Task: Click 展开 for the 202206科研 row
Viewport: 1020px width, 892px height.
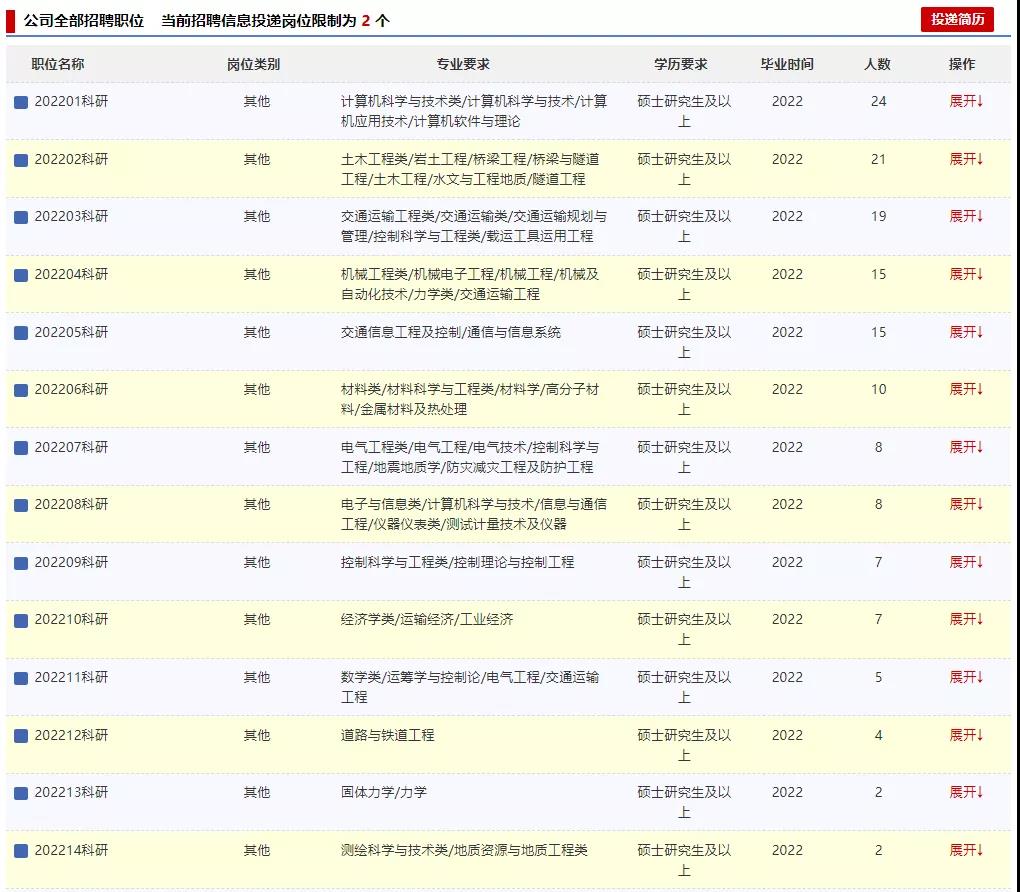Action: 966,389
